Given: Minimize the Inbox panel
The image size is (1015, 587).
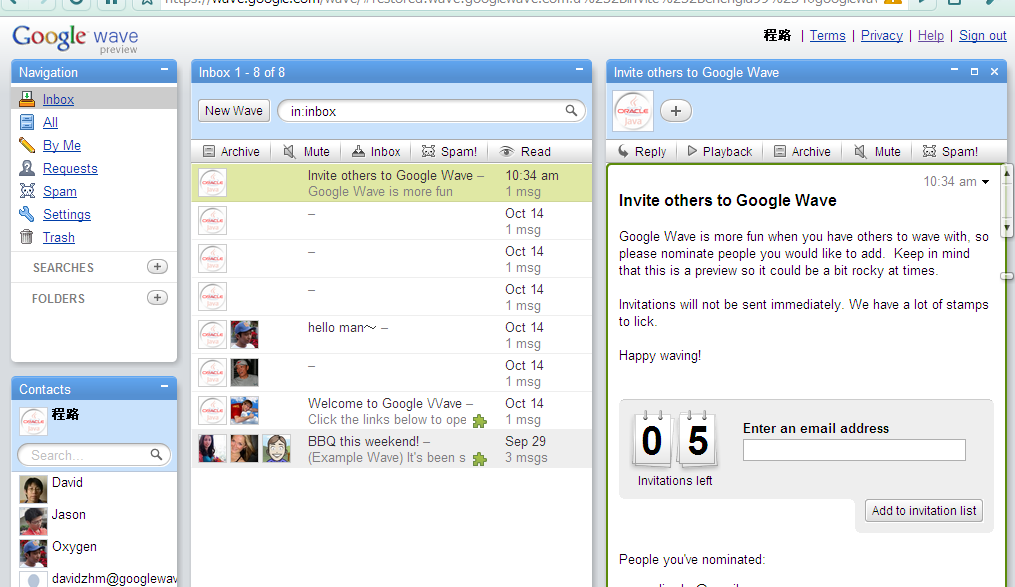Looking at the screenshot, I should point(579,69).
